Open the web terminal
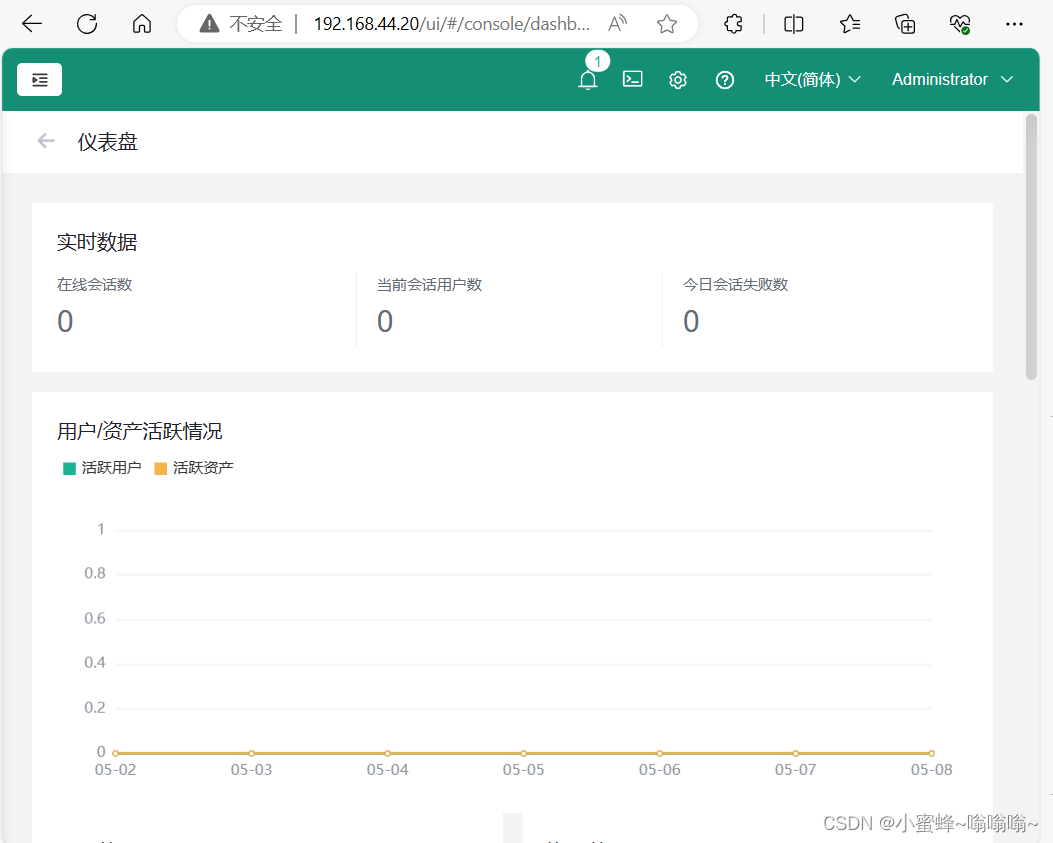The width and height of the screenshot is (1053, 843). tap(633, 79)
